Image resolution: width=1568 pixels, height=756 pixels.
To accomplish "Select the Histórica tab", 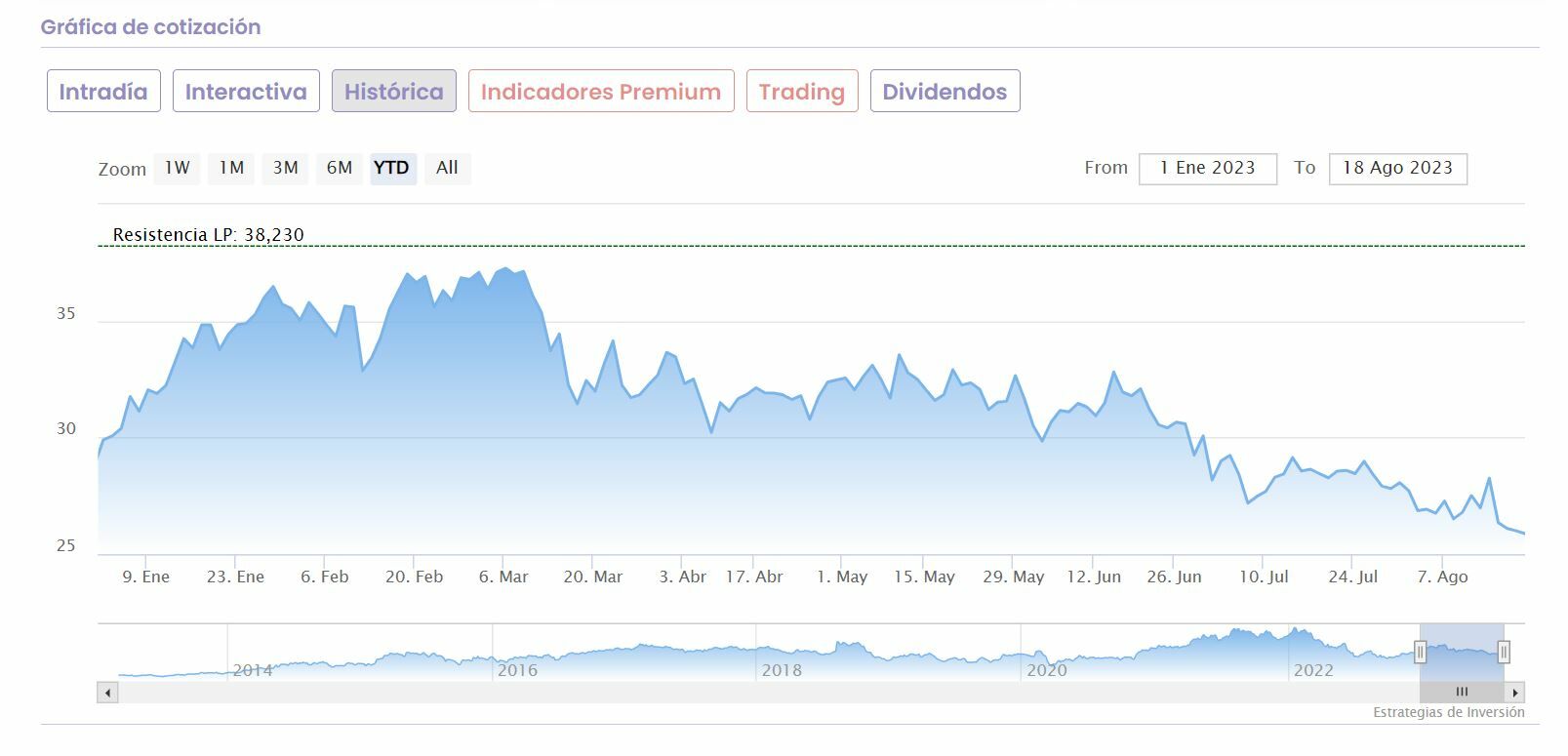I will tap(393, 92).
